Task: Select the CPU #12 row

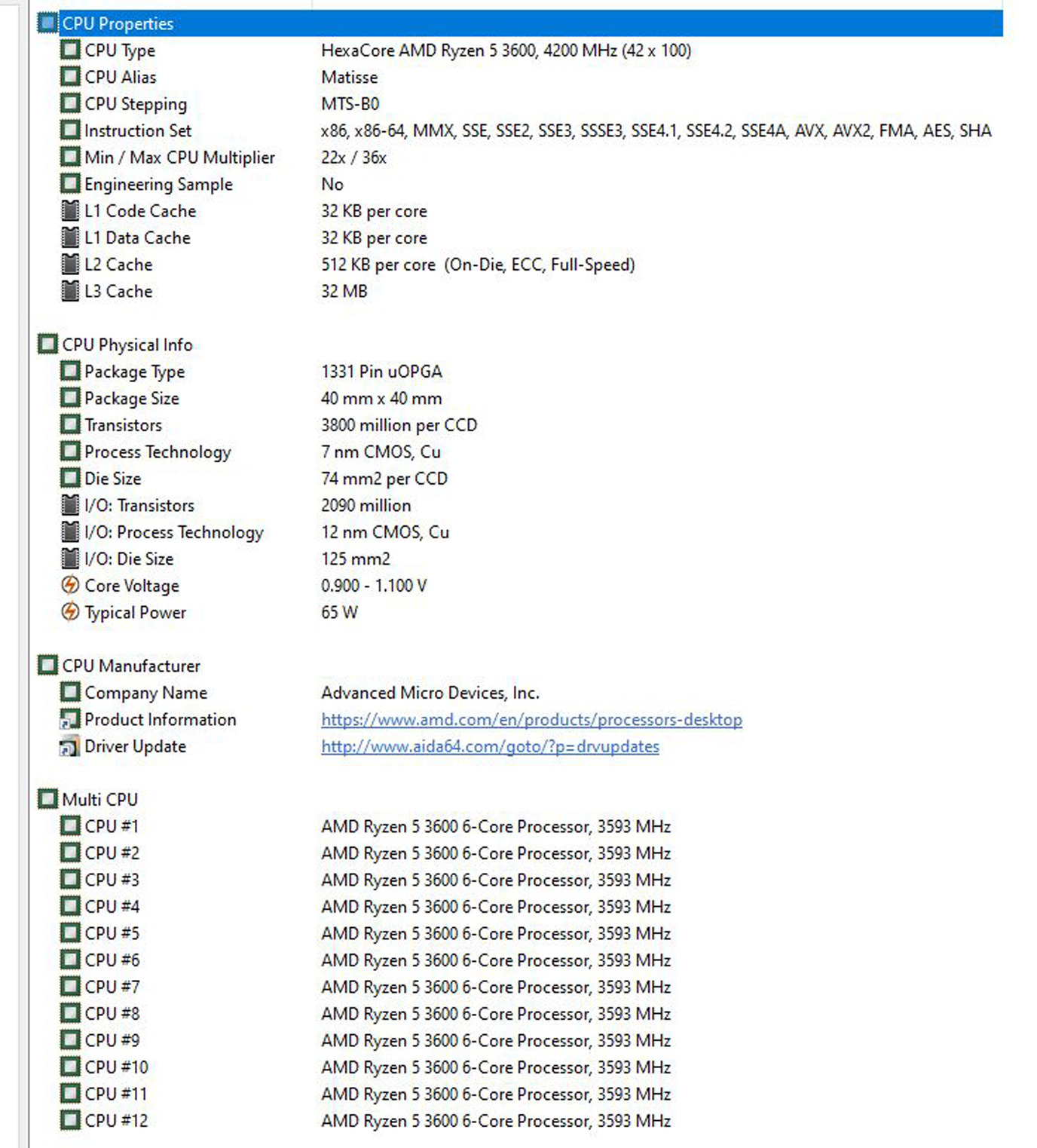Action: pos(366,1121)
